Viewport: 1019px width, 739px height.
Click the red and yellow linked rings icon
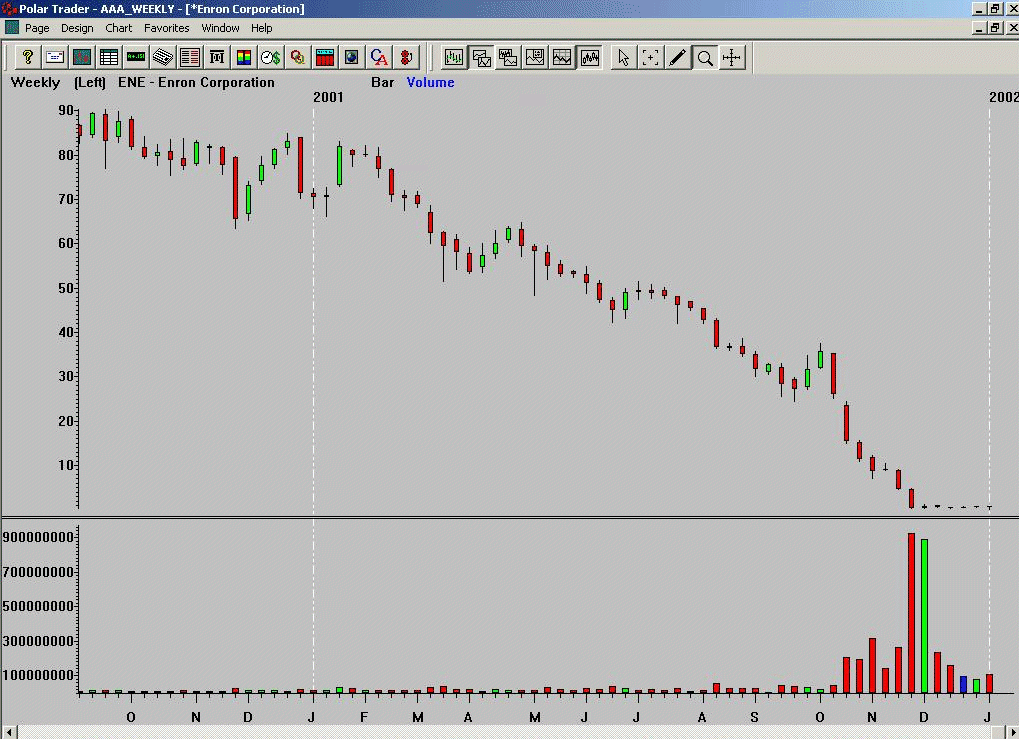[298, 57]
